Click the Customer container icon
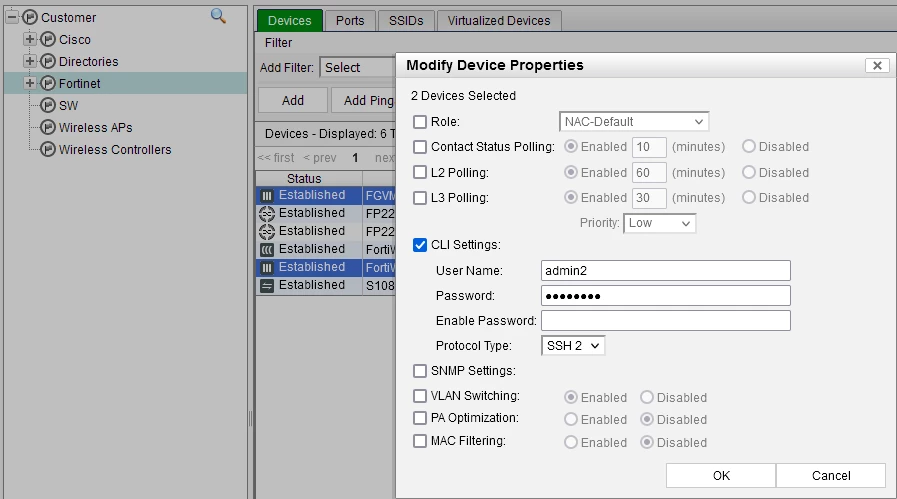897x499 pixels. [30, 18]
